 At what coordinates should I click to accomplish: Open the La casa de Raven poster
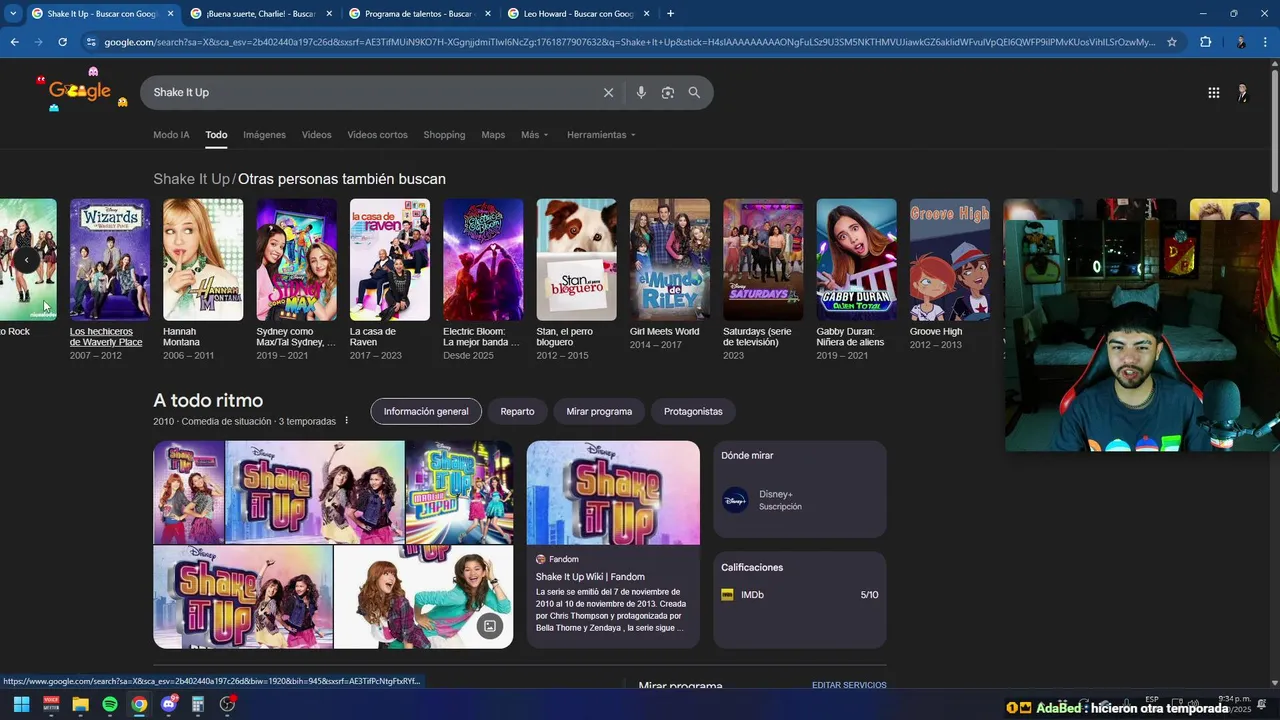(390, 260)
